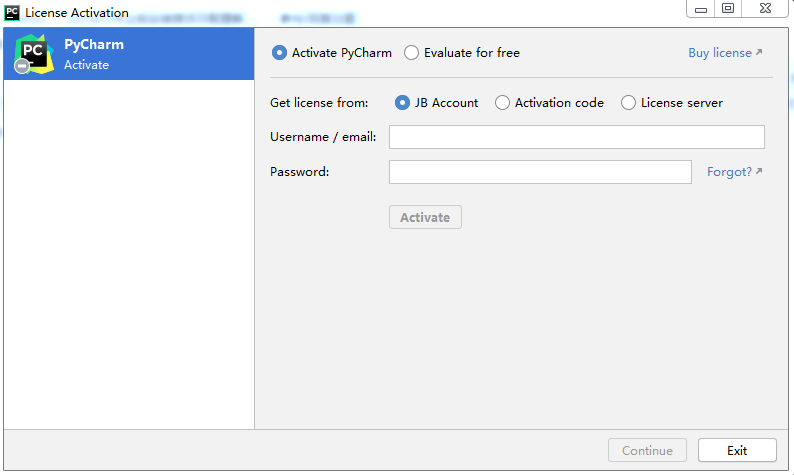Close the License Activation dialog
Viewport: 794px width, 475px height.
[x=764, y=9]
